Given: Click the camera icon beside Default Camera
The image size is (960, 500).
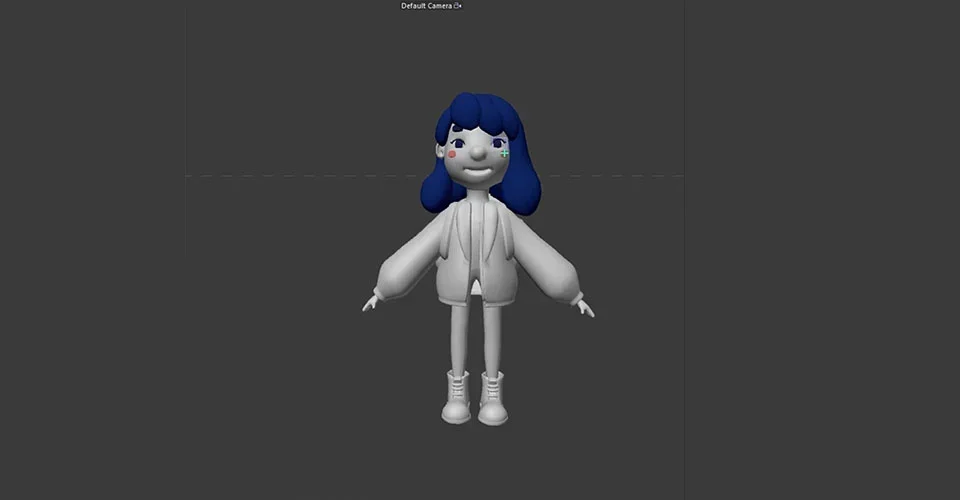Looking at the screenshot, I should [x=458, y=6].
